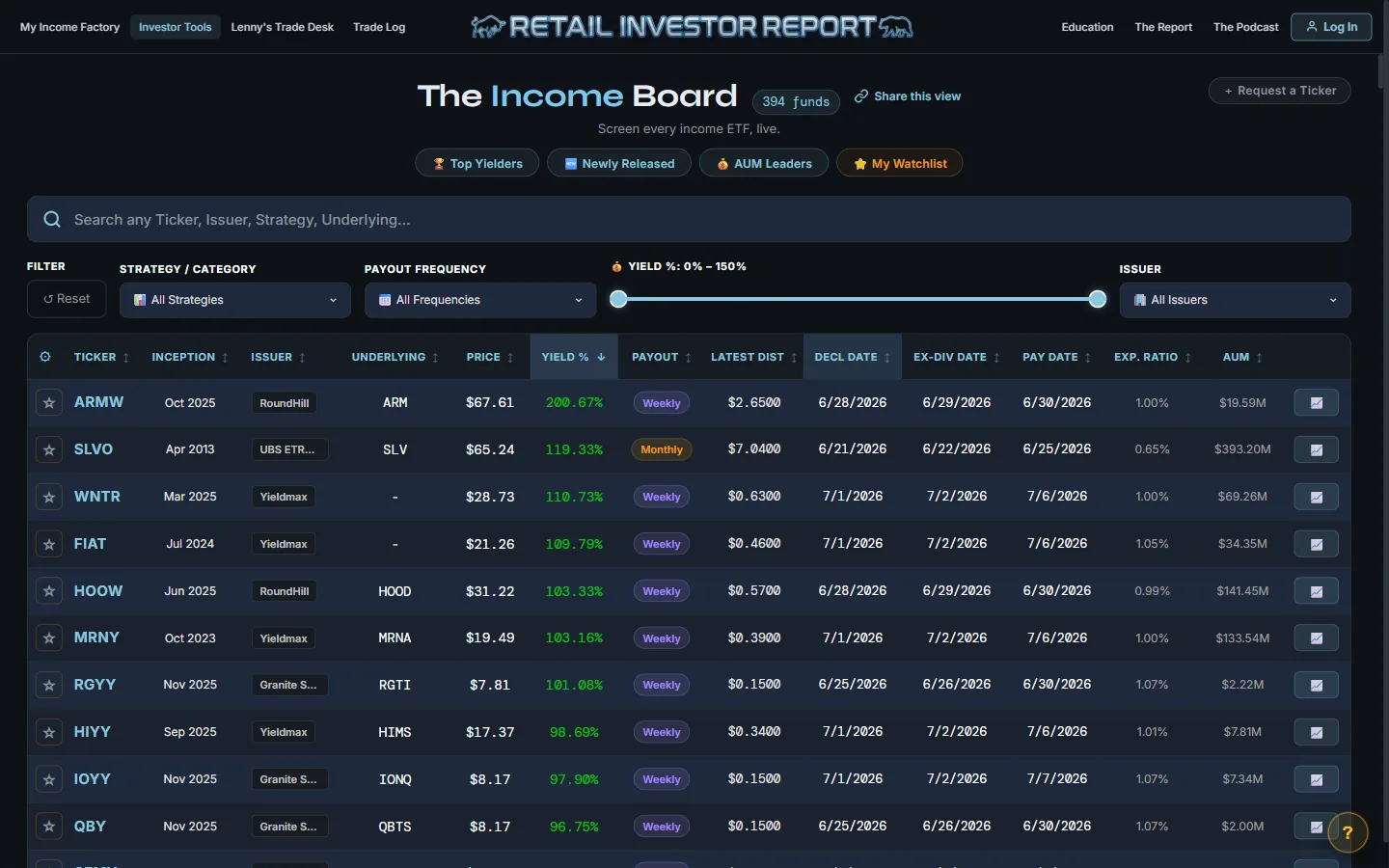The height and width of the screenshot is (868, 1389).
Task: Open chart icon for HIYY row
Action: 1316,732
